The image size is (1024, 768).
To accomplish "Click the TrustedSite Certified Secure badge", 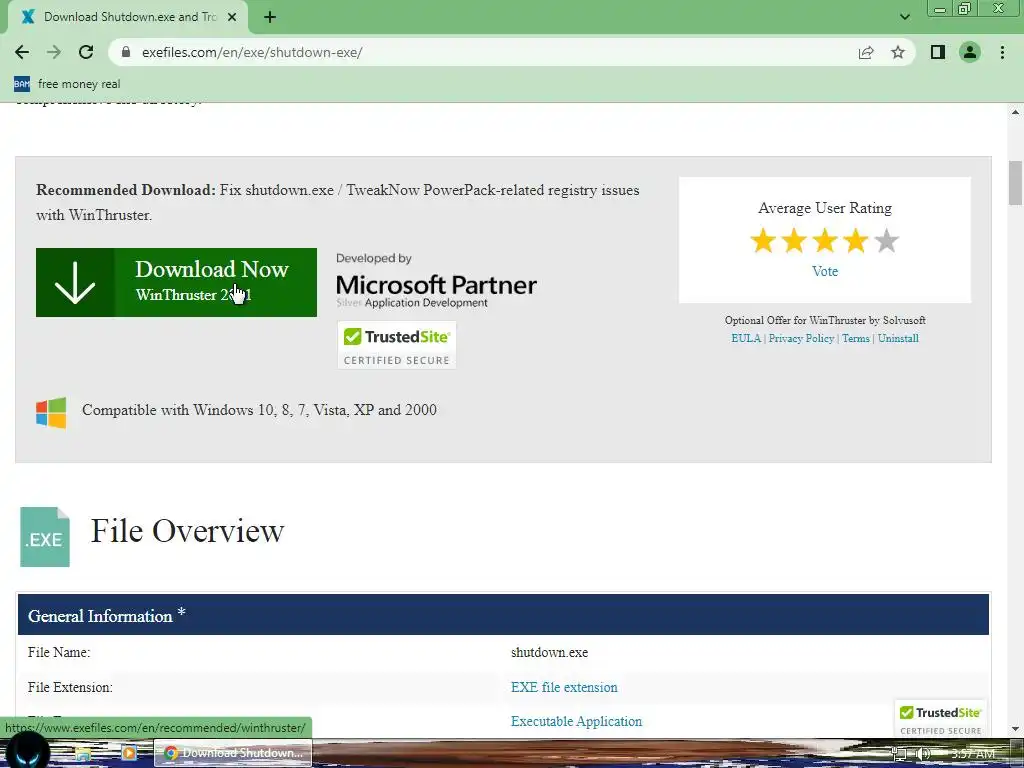I will (396, 345).
